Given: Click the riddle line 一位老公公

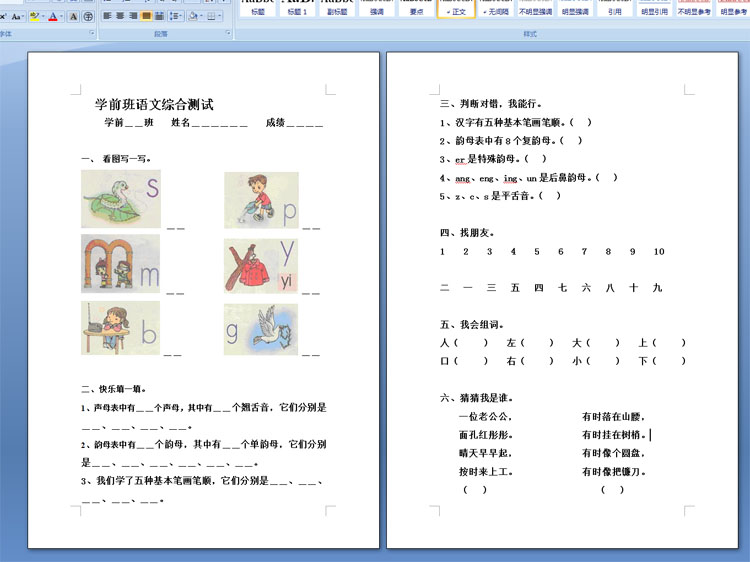Looking at the screenshot, I should click(485, 417).
